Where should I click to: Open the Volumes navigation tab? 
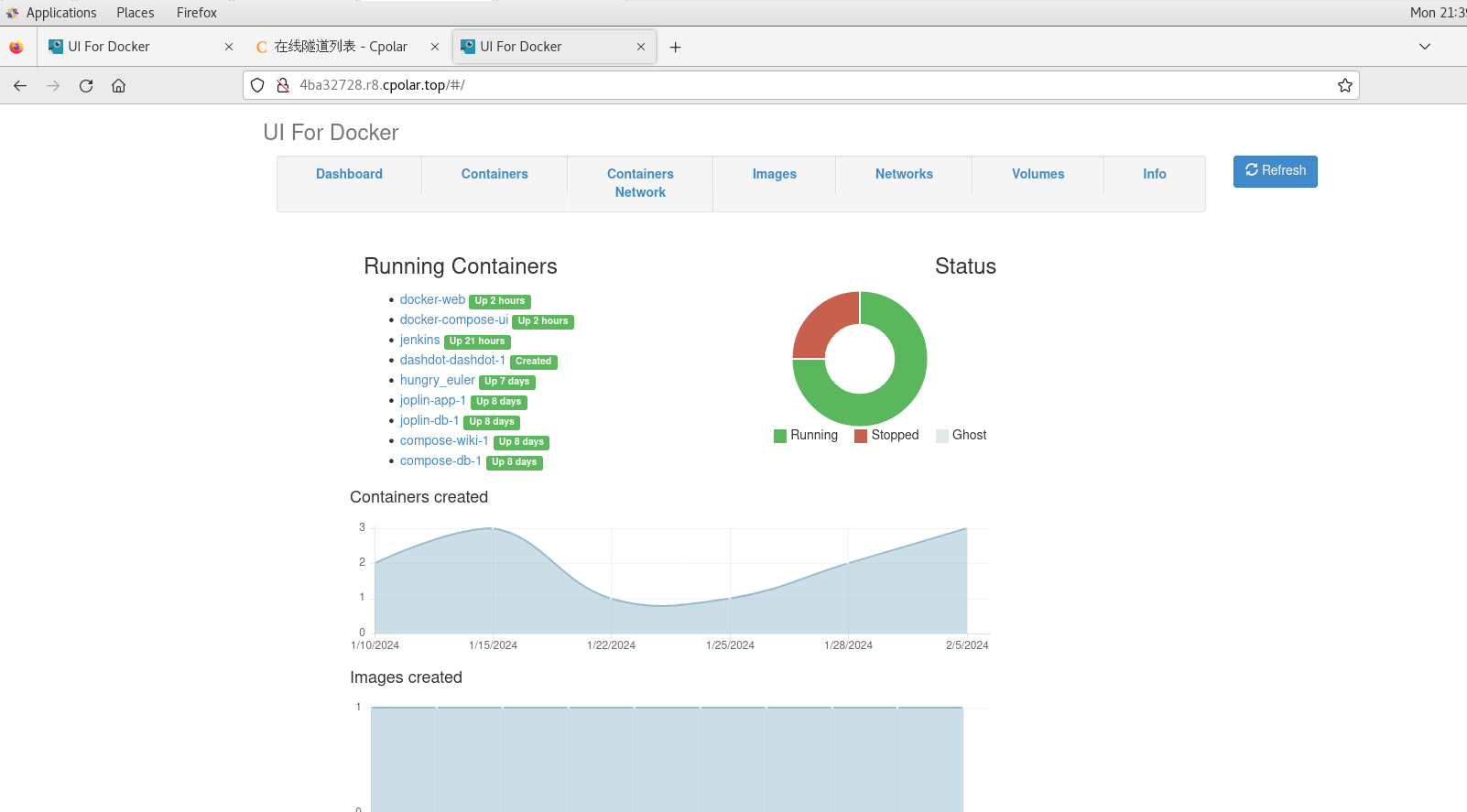click(x=1038, y=174)
